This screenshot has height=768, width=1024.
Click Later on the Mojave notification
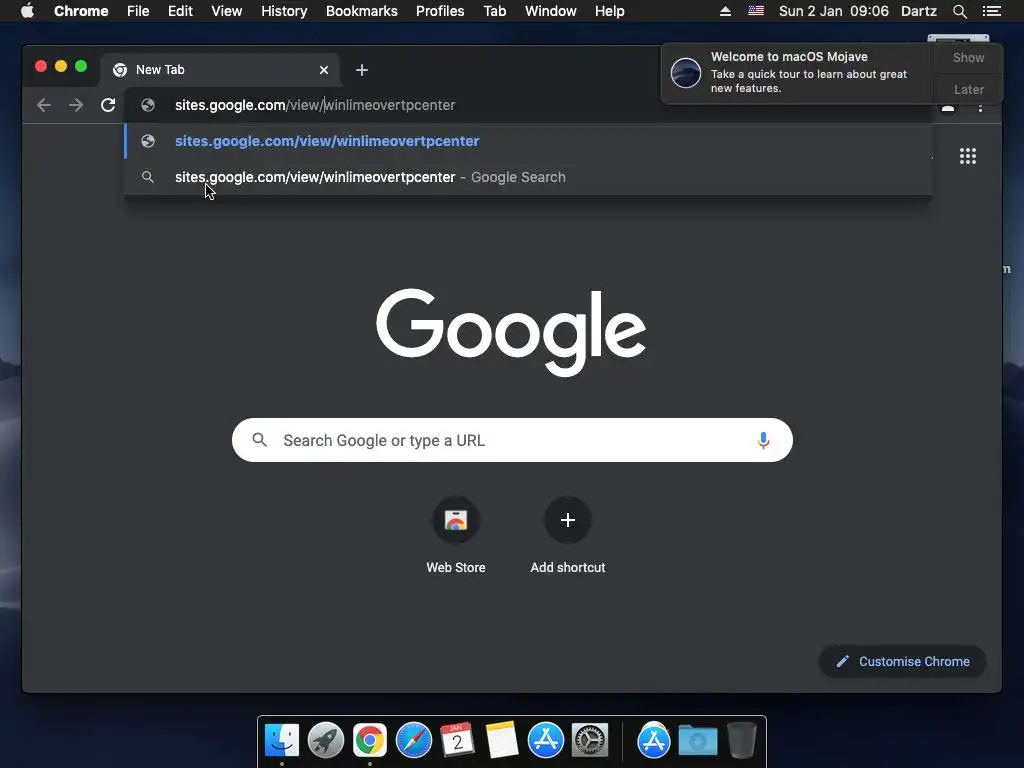pyautogui.click(x=968, y=89)
